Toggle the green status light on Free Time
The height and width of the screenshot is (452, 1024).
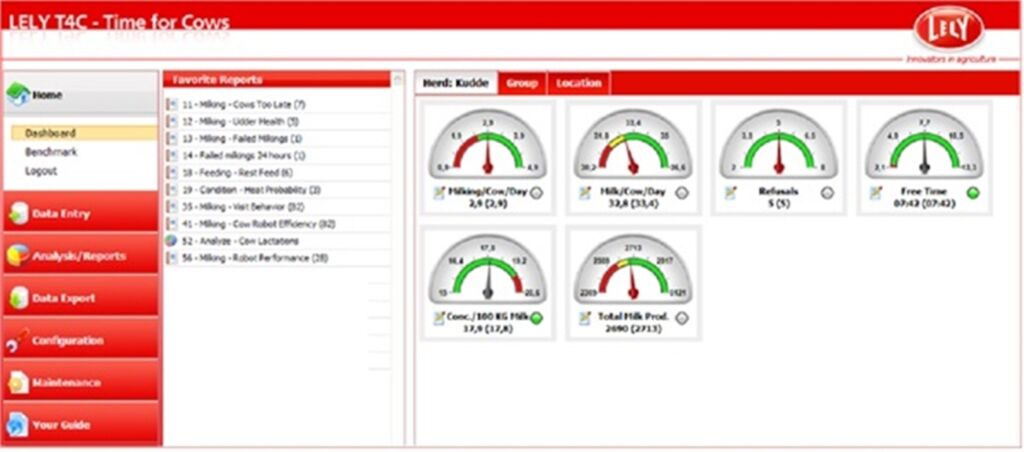[x=973, y=193]
